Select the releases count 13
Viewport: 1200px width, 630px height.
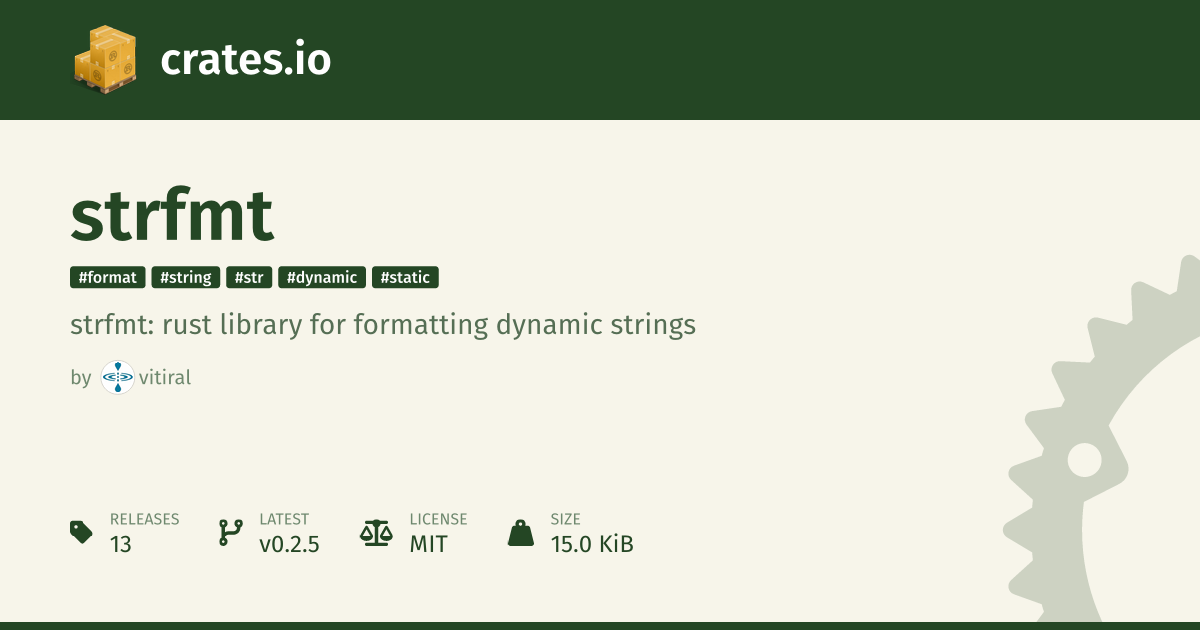tap(121, 544)
